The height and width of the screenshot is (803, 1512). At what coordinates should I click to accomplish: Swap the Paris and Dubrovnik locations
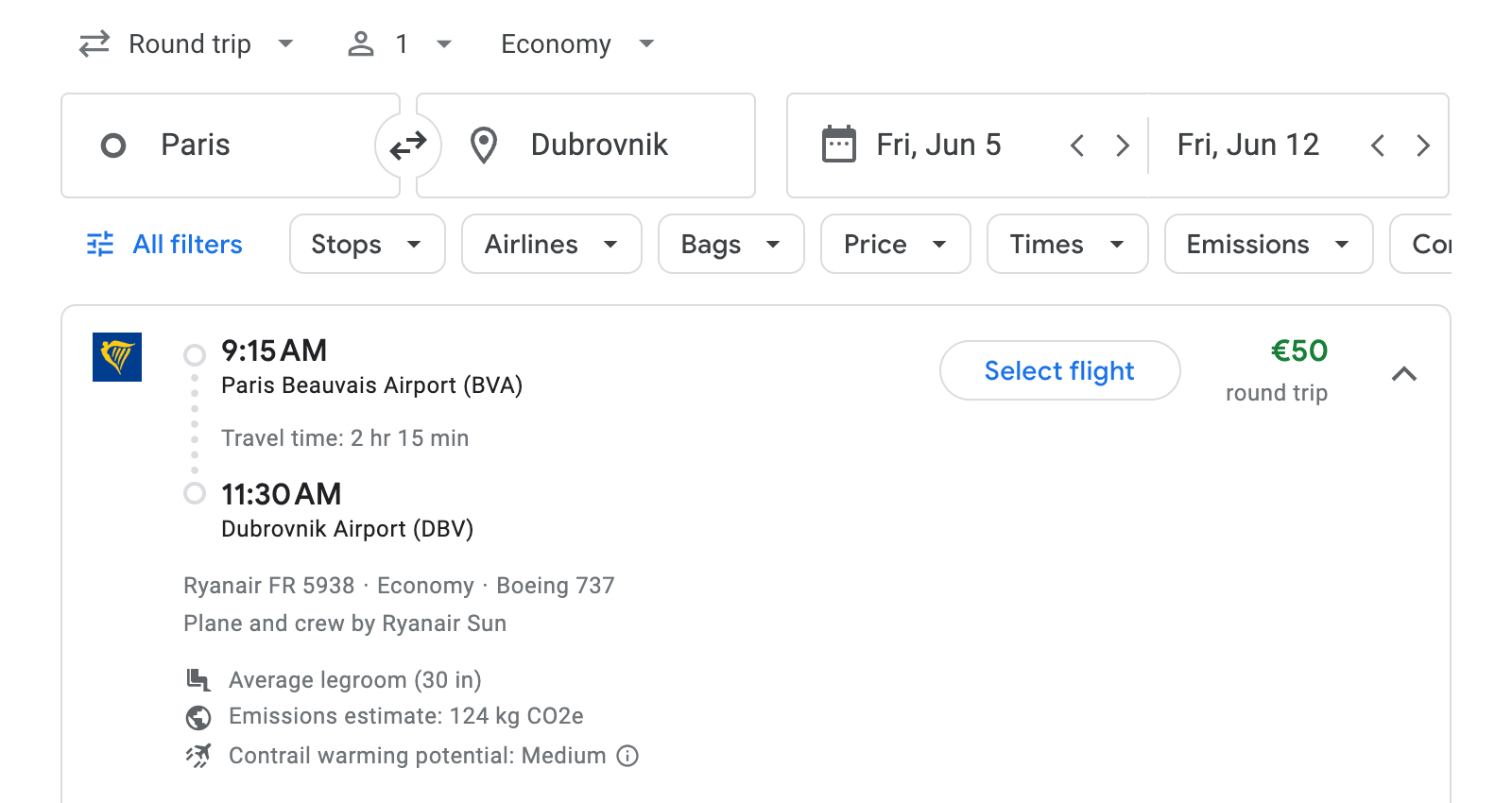click(x=407, y=145)
